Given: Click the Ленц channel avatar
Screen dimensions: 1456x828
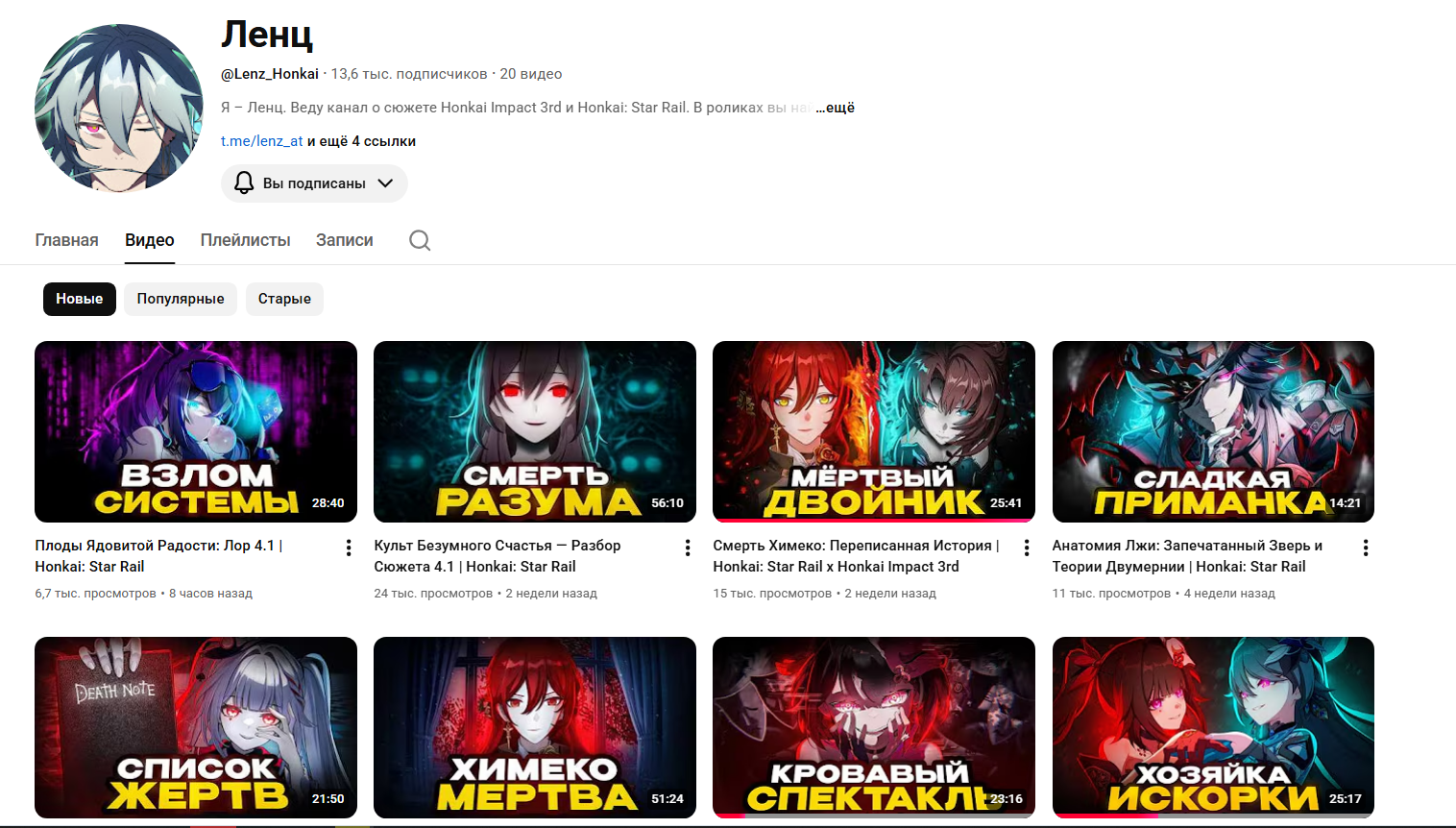Looking at the screenshot, I should (118, 108).
